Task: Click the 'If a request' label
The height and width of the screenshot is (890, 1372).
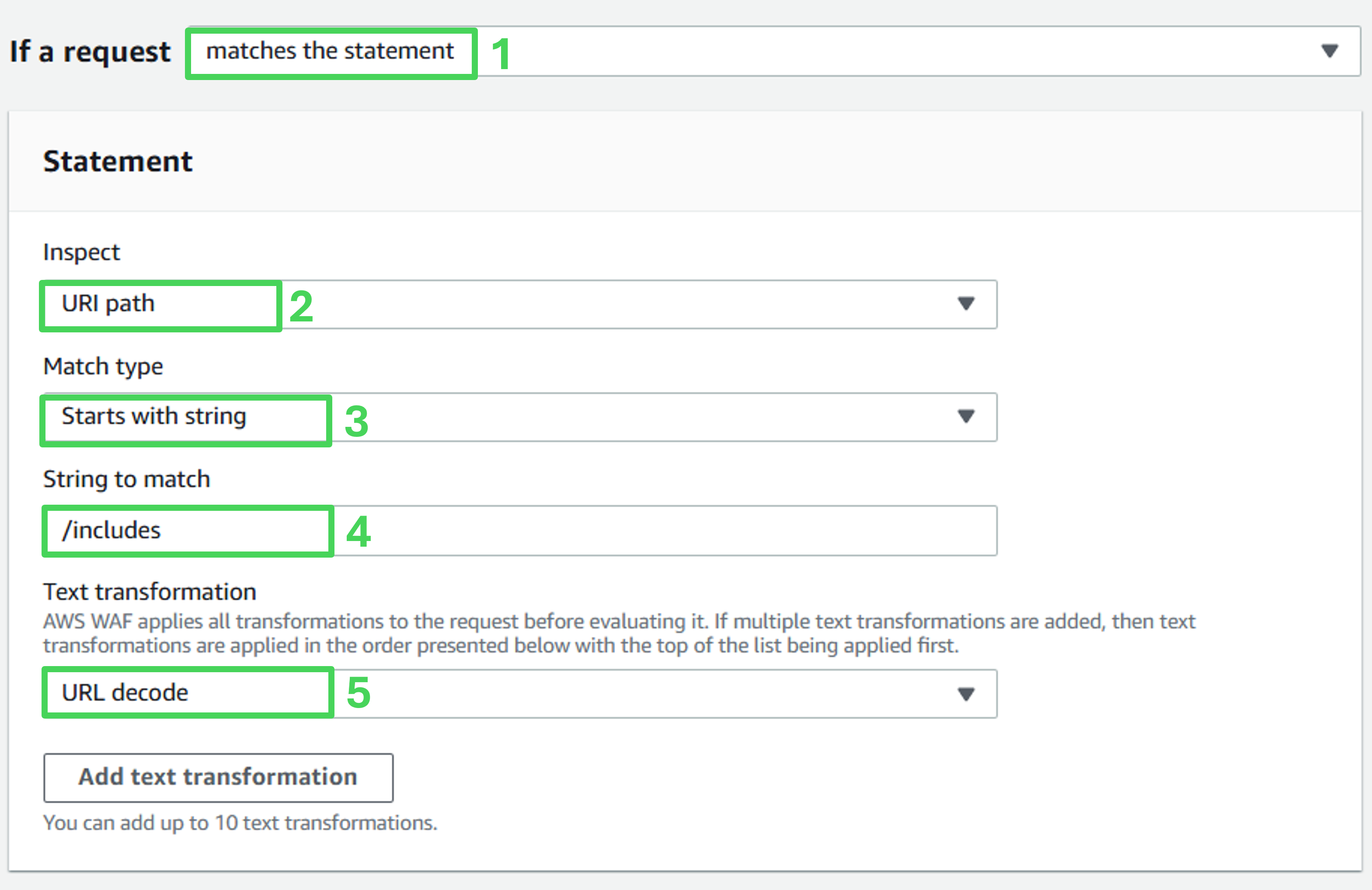Action: click(90, 52)
